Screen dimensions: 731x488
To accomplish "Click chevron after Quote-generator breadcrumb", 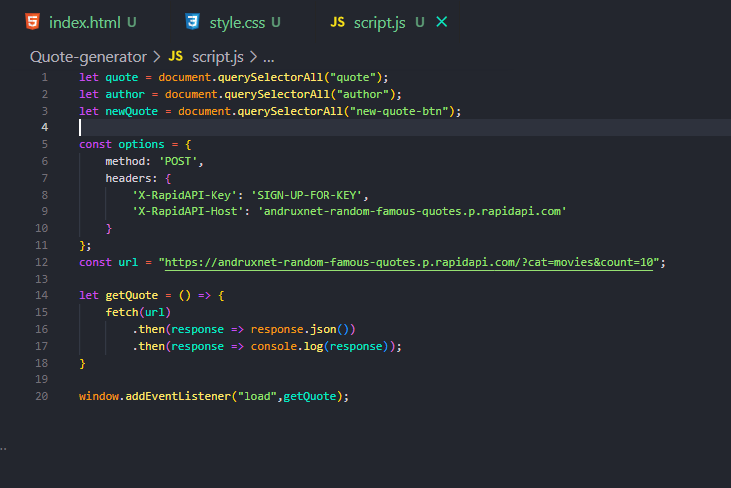I will 157,57.
